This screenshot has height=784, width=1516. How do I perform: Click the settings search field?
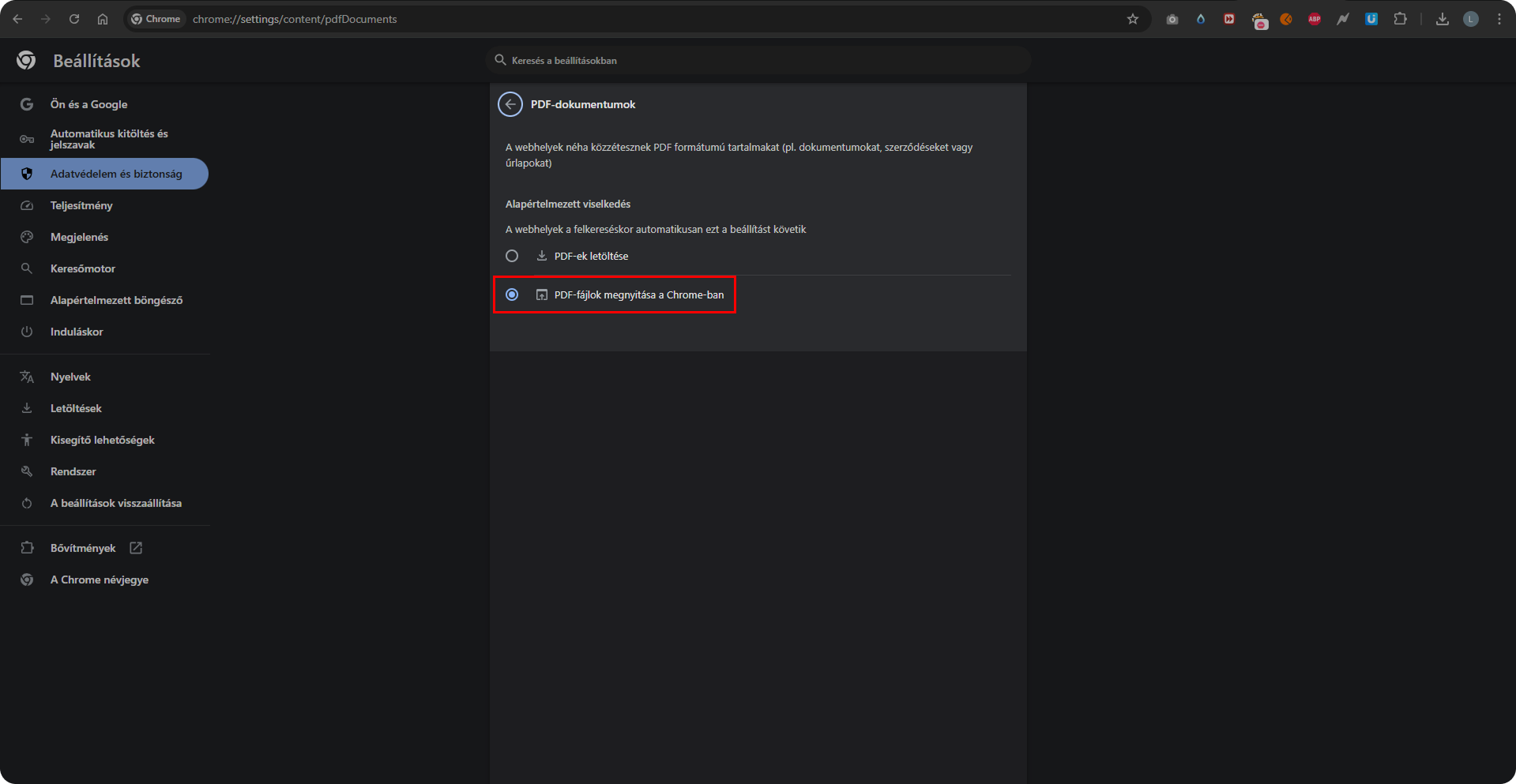(x=758, y=60)
